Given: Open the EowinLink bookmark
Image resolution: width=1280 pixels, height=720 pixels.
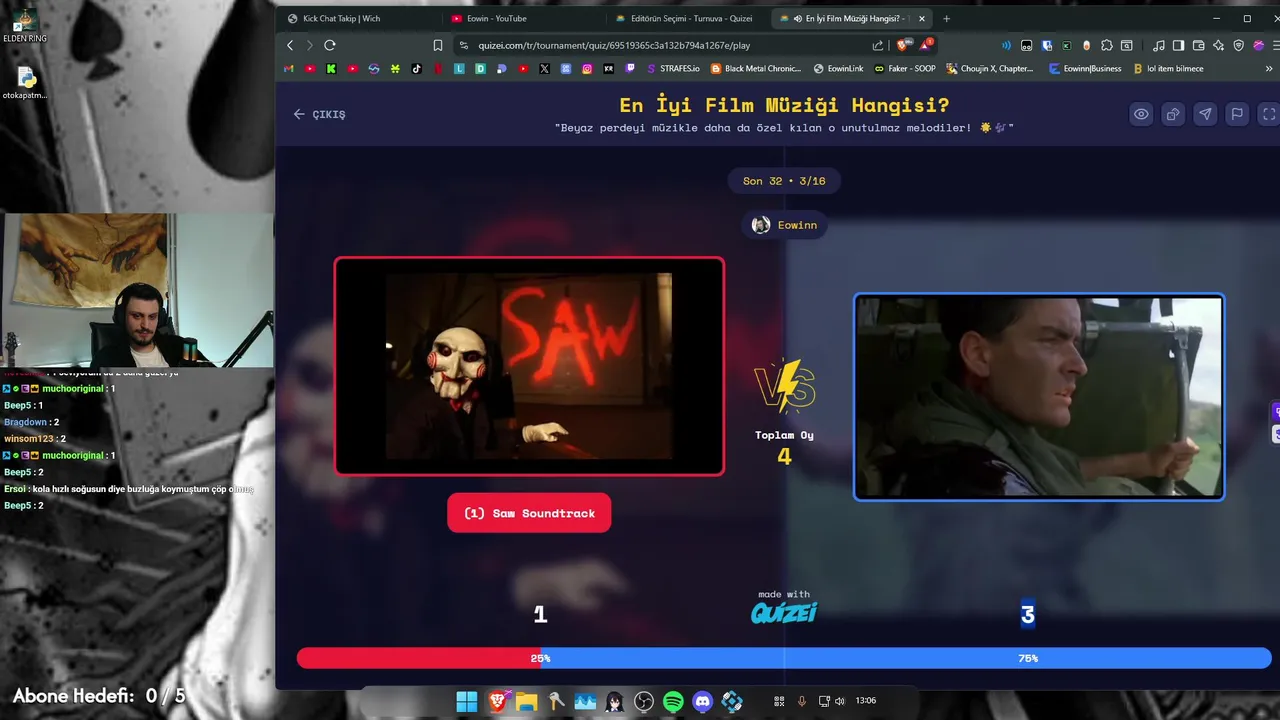Looking at the screenshot, I should pyautogui.click(x=838, y=69).
